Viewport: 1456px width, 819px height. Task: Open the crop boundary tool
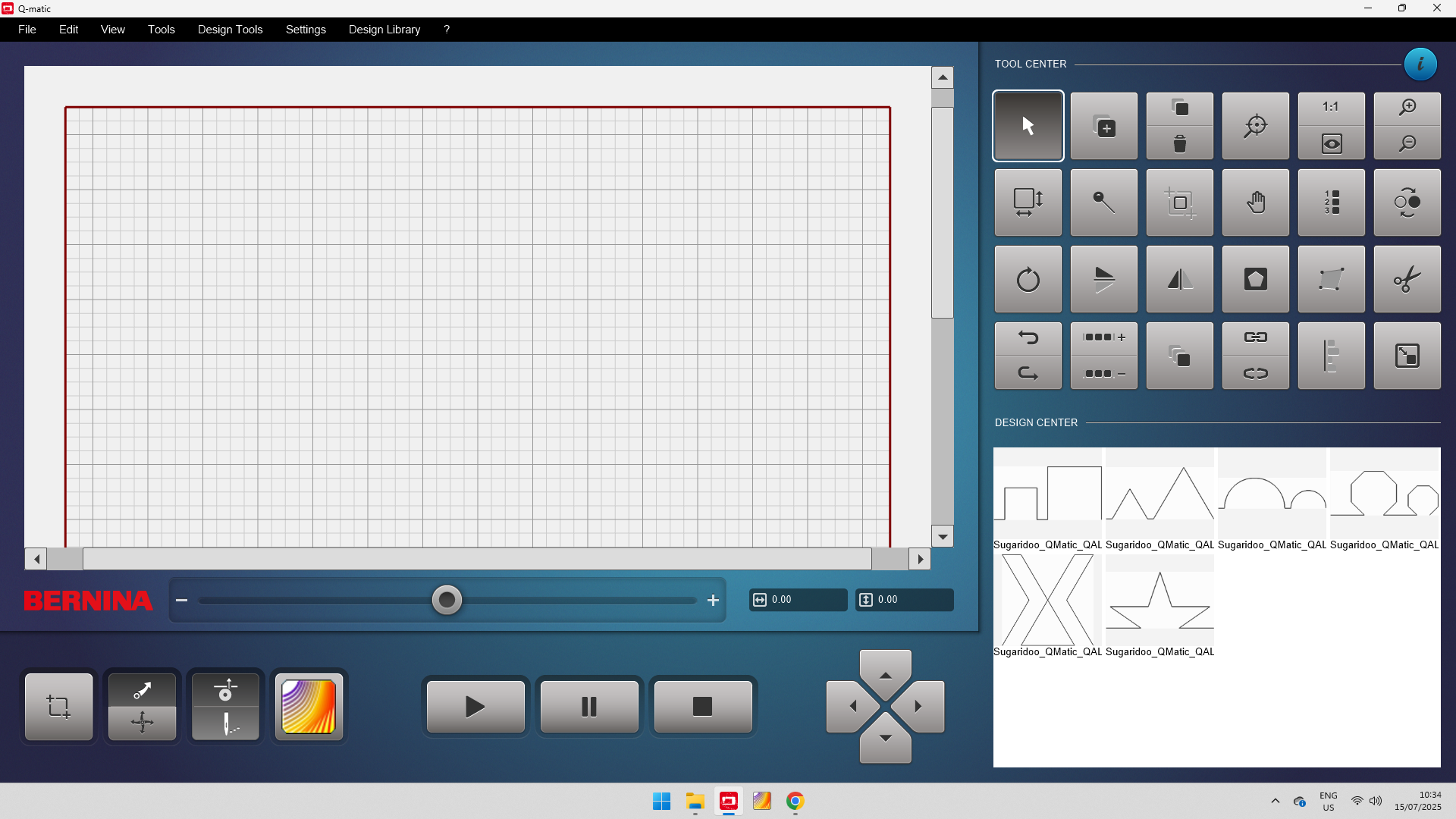point(1179,202)
